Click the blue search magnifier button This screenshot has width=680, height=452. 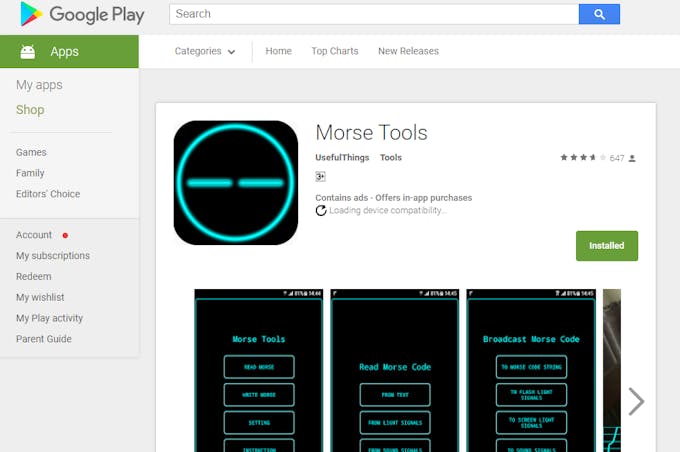click(599, 14)
